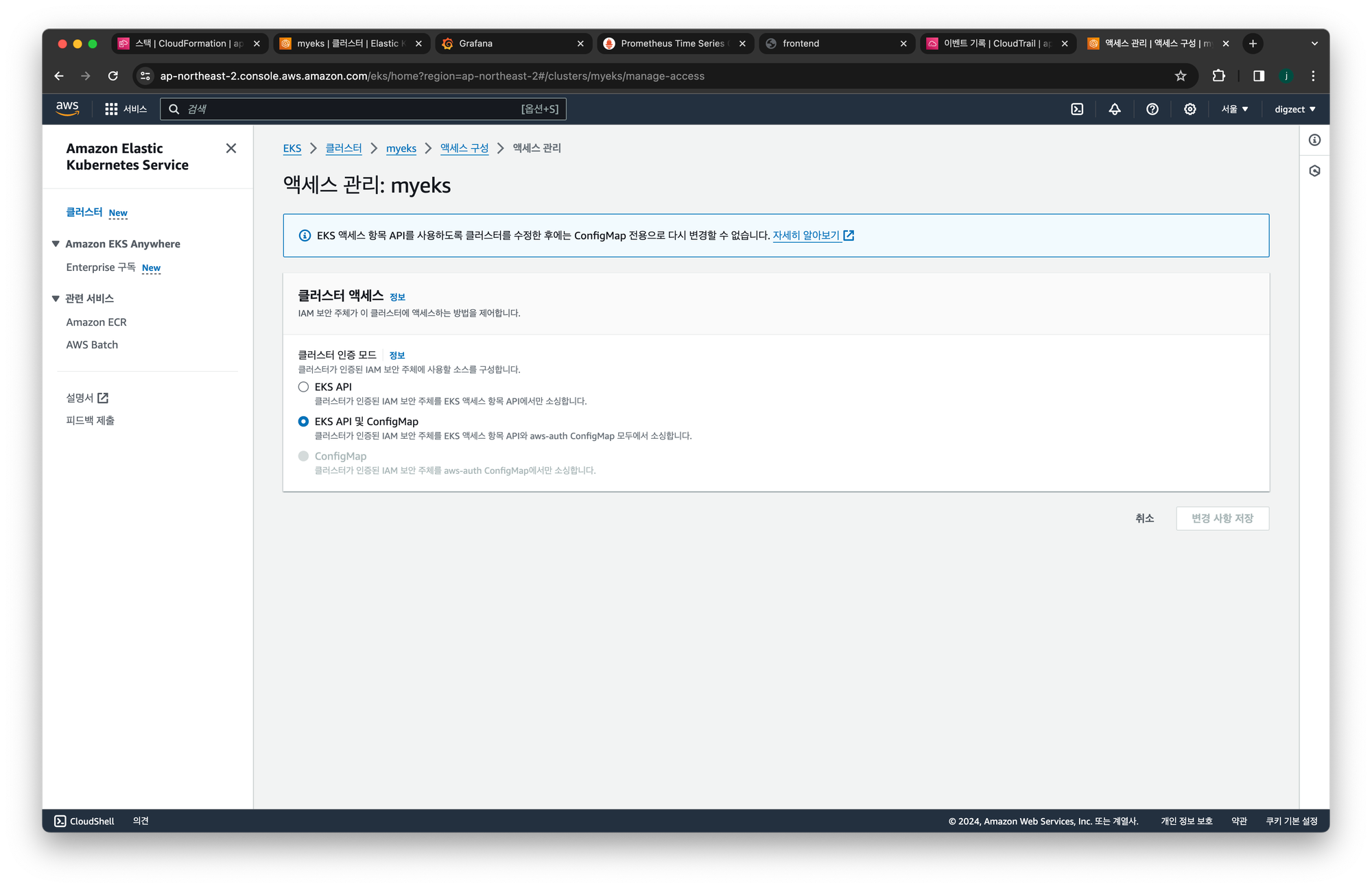Viewport: 1372px width, 888px height.
Task: Open the settings gear in AWS header
Action: pos(1190,109)
